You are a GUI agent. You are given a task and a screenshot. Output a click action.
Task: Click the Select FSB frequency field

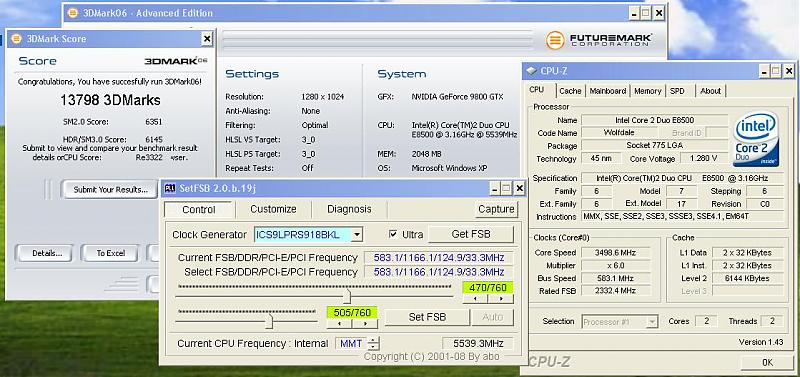[438, 272]
